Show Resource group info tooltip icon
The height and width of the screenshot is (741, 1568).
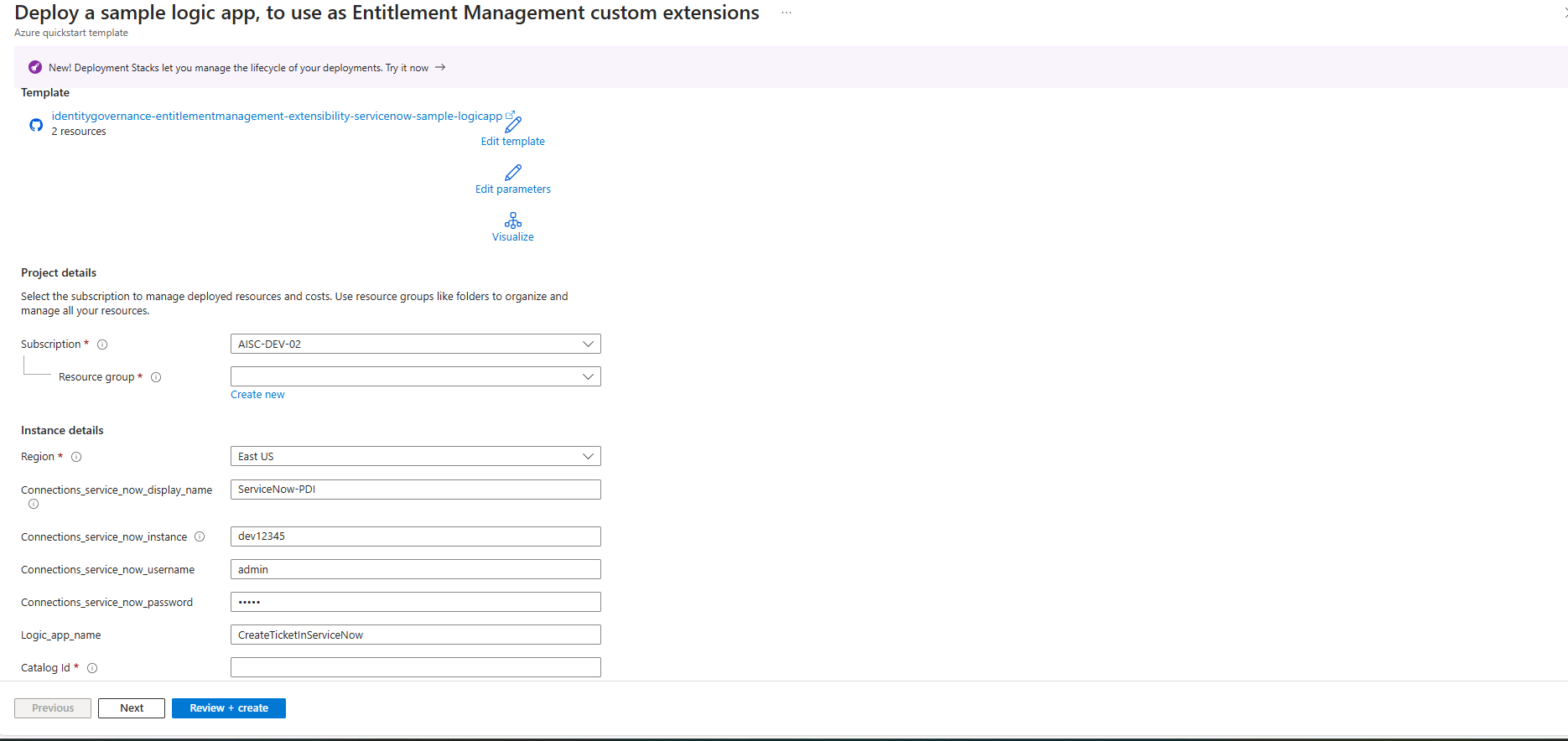(x=156, y=377)
